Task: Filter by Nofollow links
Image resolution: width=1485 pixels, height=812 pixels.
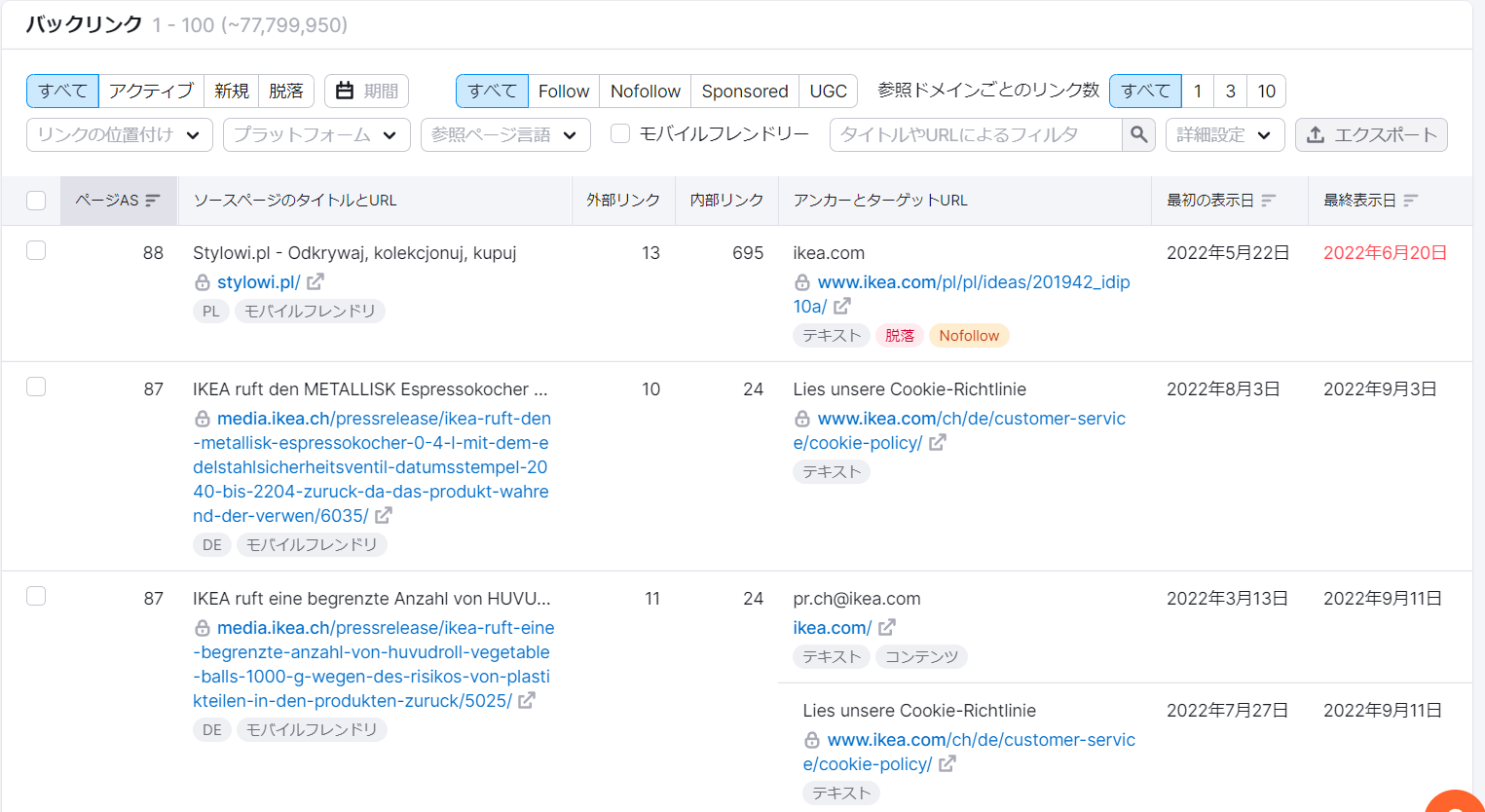Action: tap(646, 91)
